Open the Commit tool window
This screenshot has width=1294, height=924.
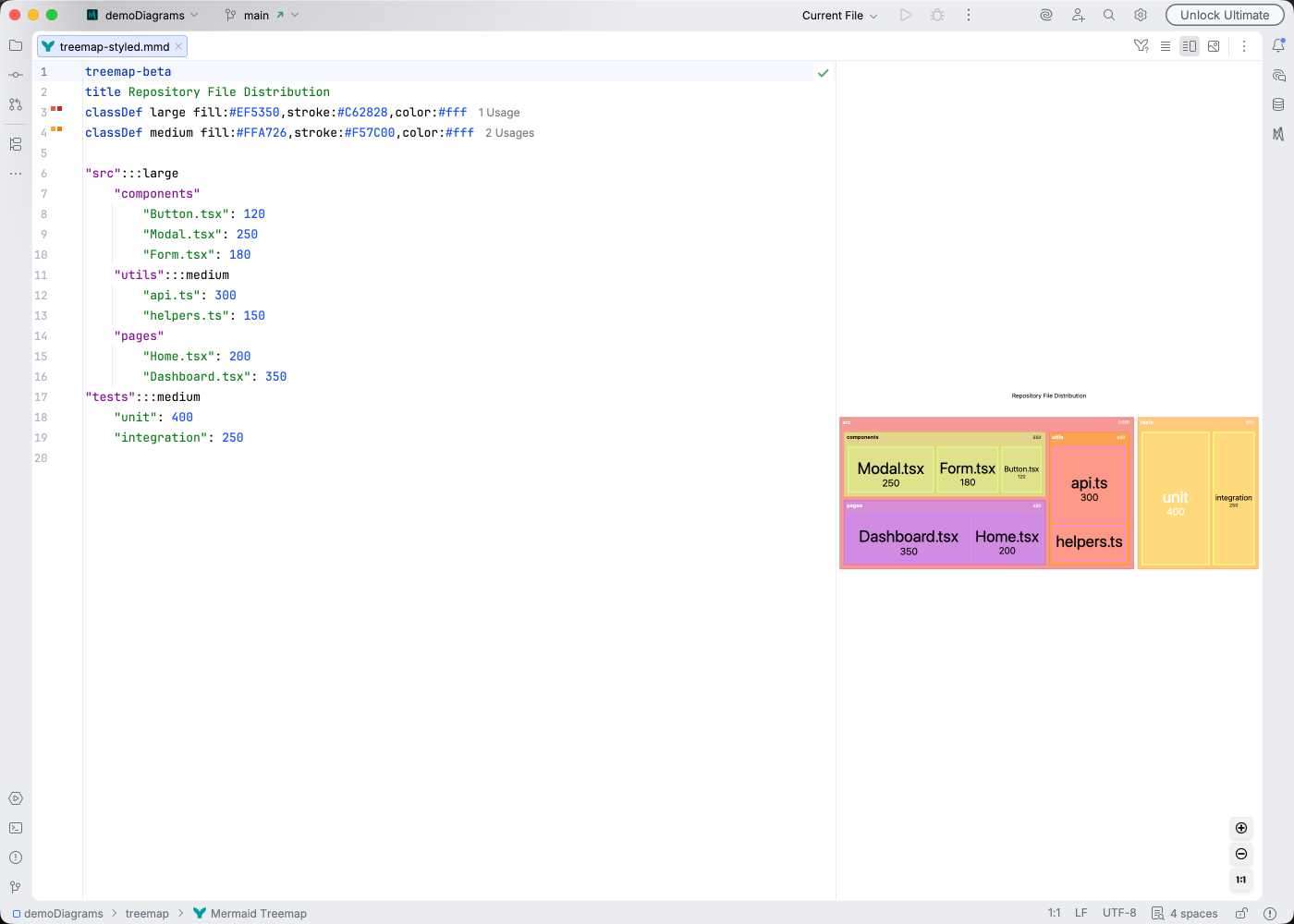coord(15,73)
